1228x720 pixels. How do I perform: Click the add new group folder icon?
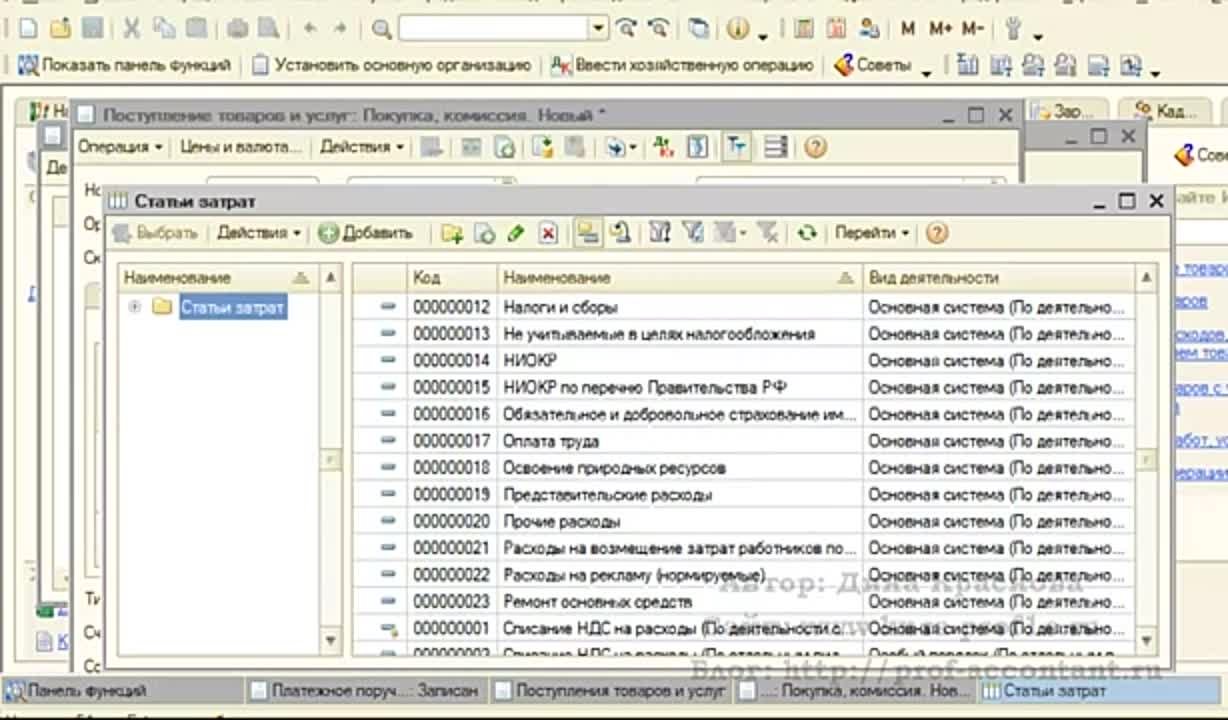tap(452, 233)
